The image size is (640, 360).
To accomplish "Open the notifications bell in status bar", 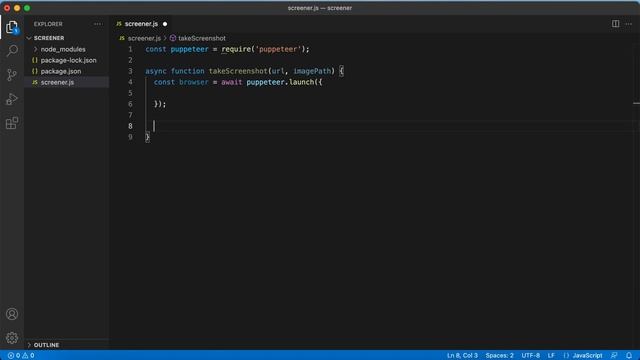I will pyautogui.click(x=629, y=356).
